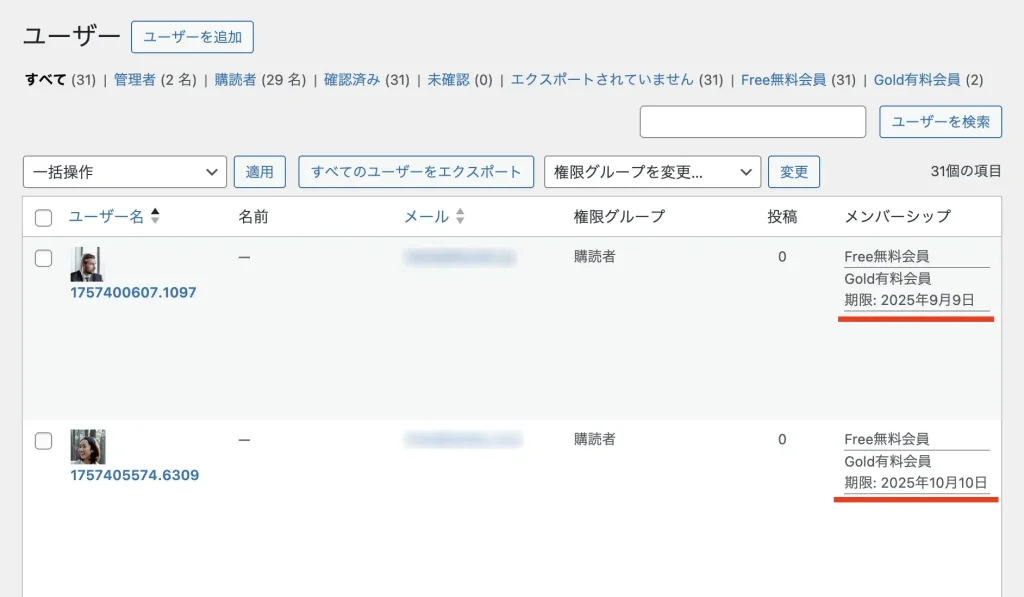Toggle the select-all users checkbox
The width and height of the screenshot is (1024, 597).
pyautogui.click(x=43, y=218)
